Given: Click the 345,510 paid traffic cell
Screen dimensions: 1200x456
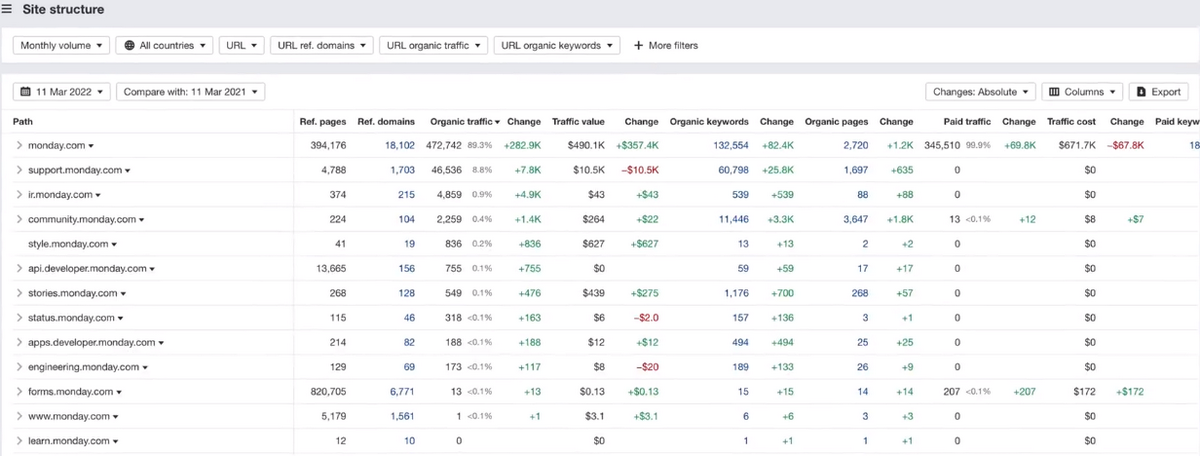Looking at the screenshot, I should (940, 146).
